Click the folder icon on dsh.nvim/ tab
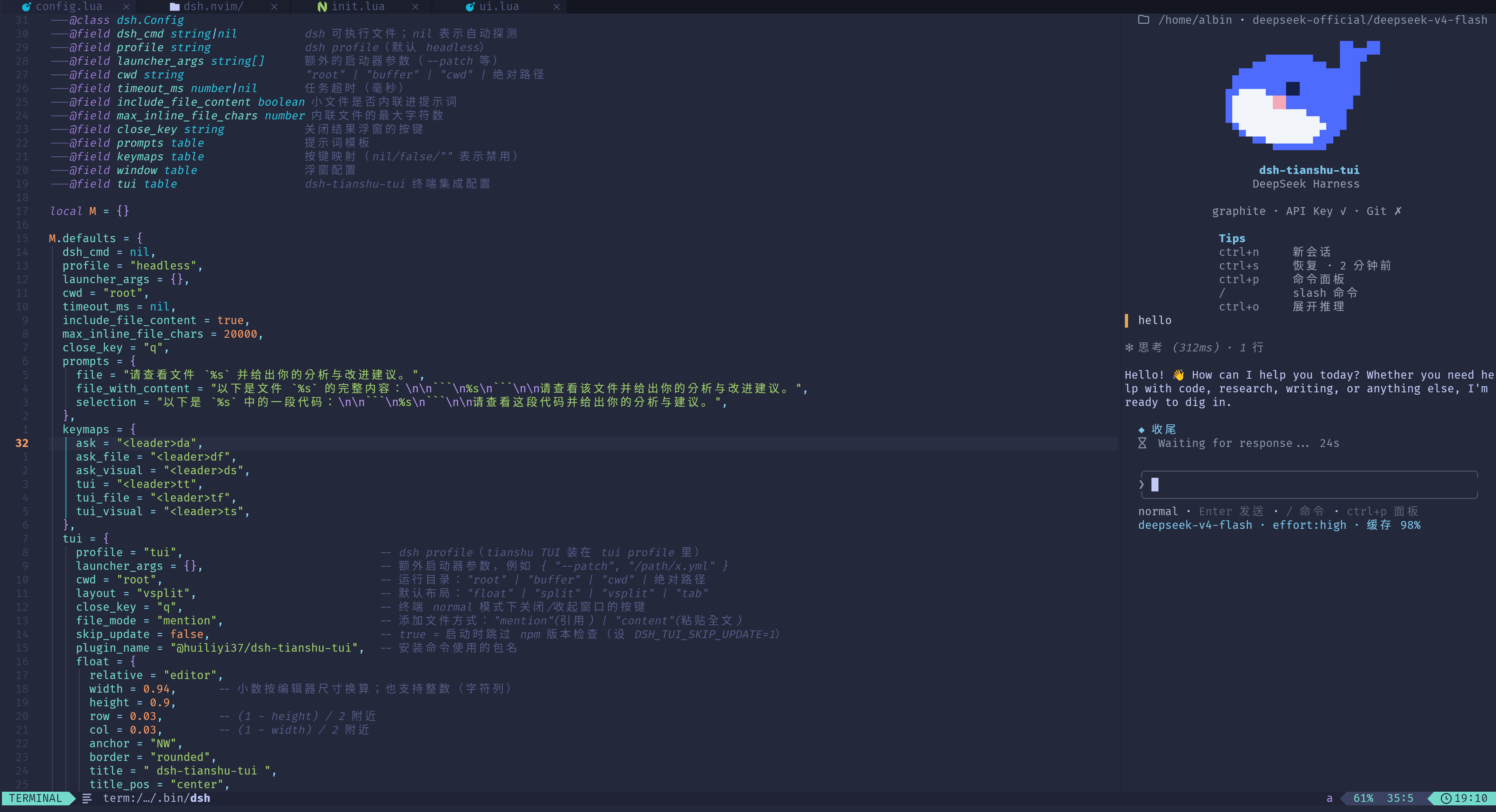 coord(174,6)
